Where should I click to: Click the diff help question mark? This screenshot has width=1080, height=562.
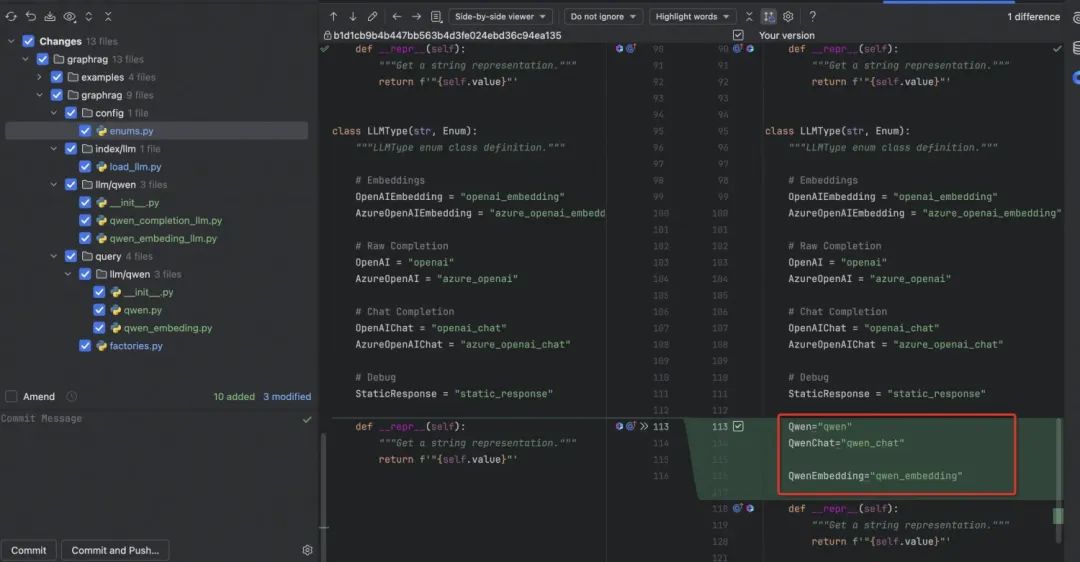click(x=812, y=17)
